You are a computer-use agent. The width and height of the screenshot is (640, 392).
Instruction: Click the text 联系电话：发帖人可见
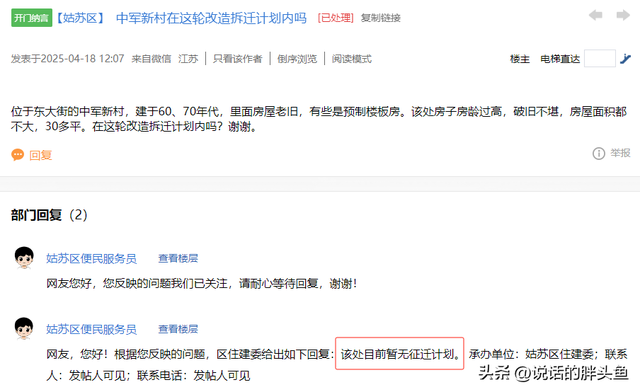(193, 376)
